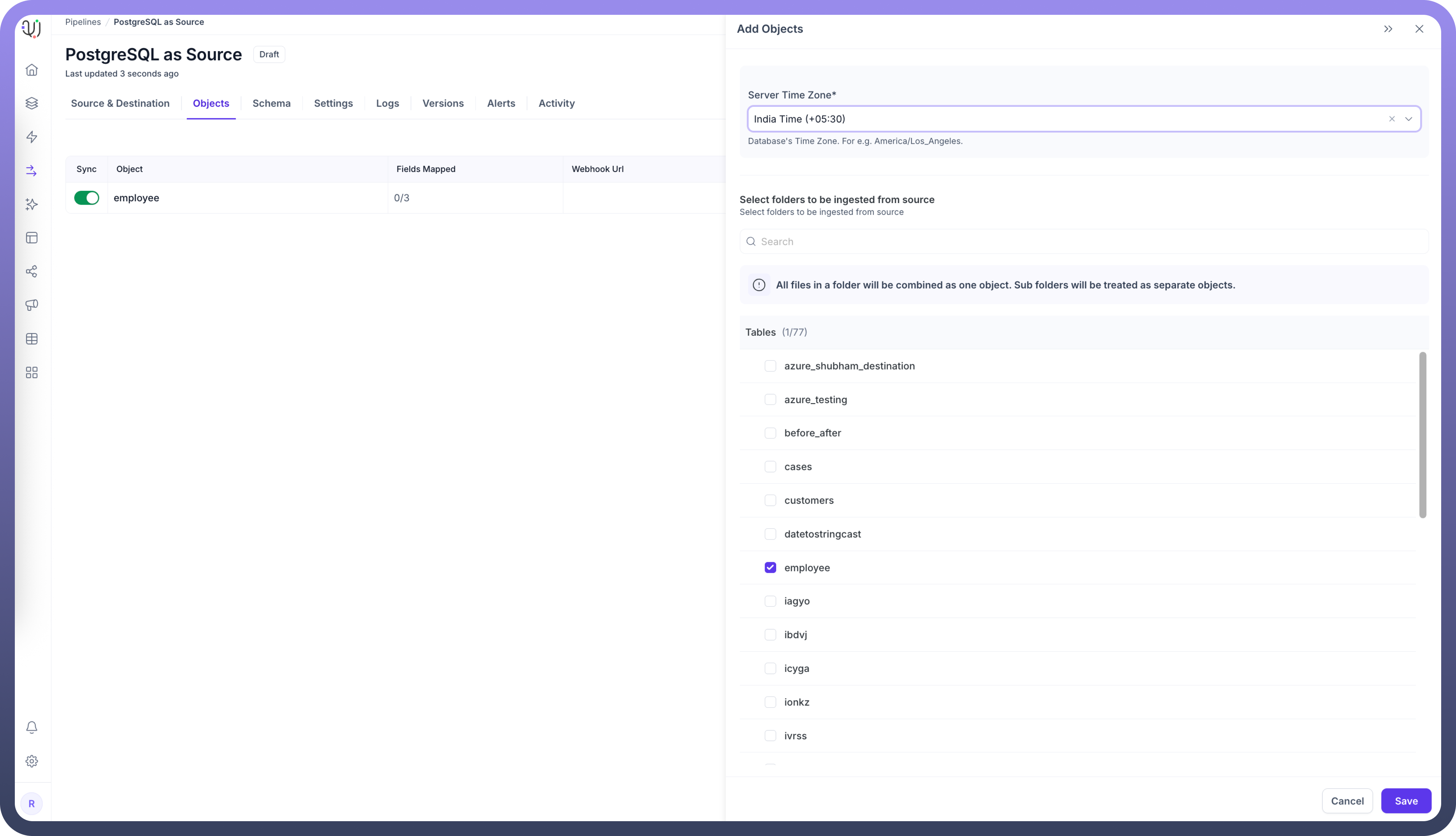Click the Cancel button

tap(1347, 801)
